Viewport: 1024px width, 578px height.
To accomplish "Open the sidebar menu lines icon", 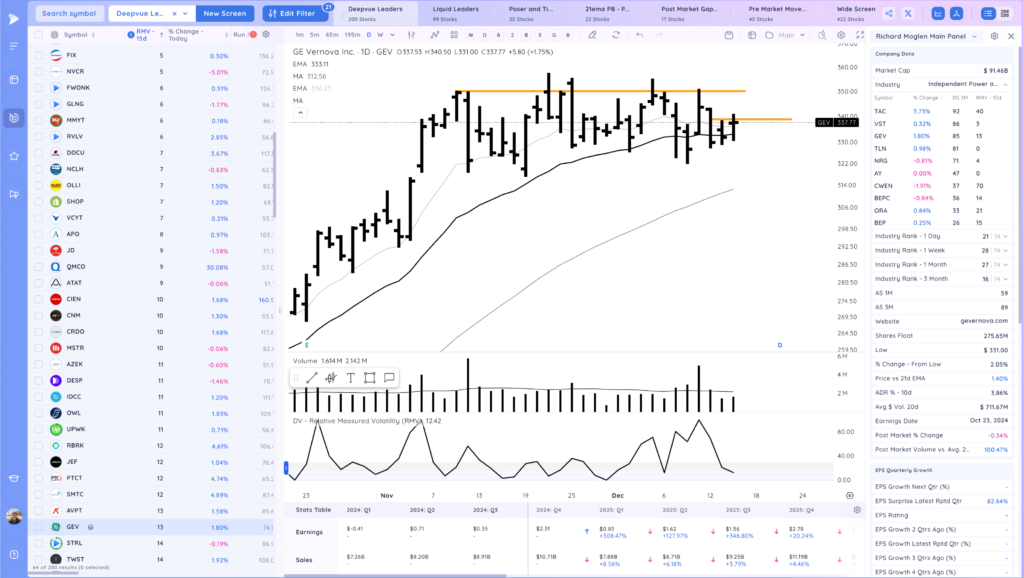I will (x=14, y=46).
